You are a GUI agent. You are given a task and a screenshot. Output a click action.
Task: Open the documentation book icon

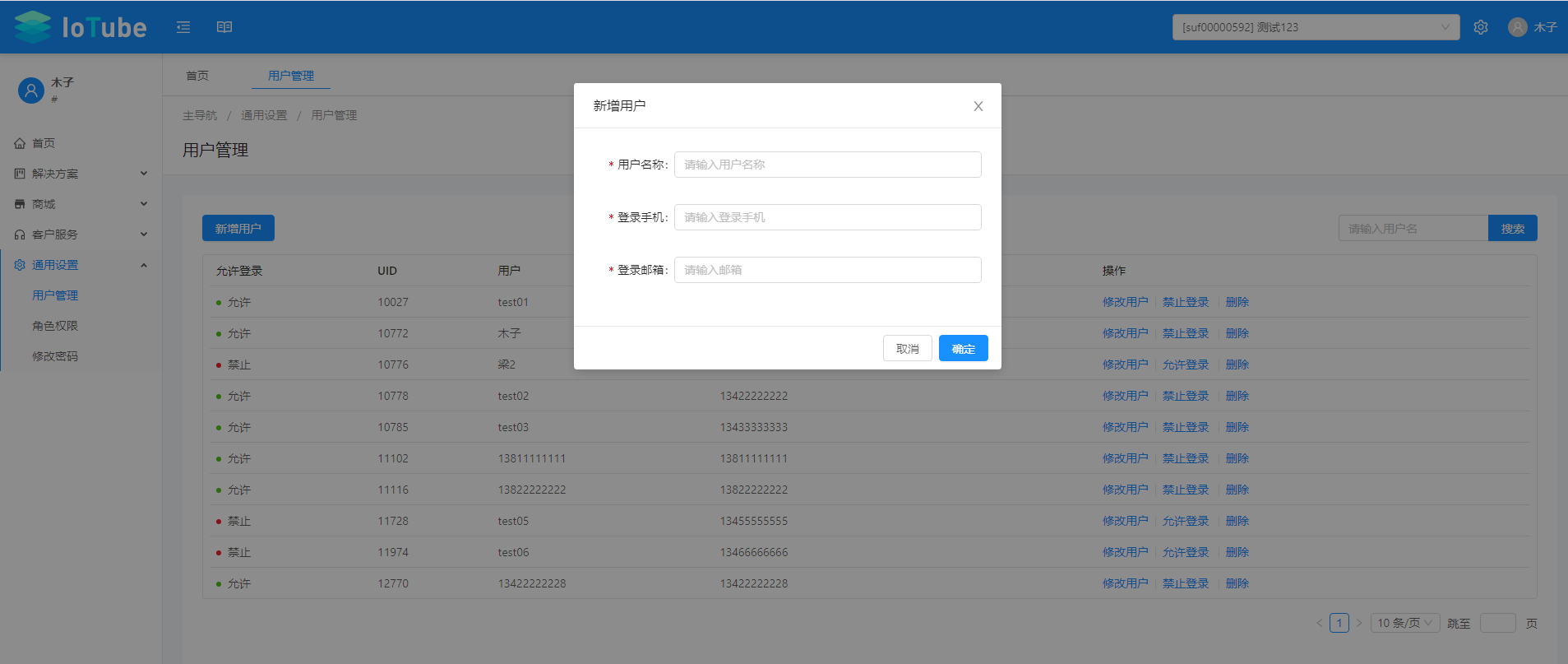(x=224, y=27)
